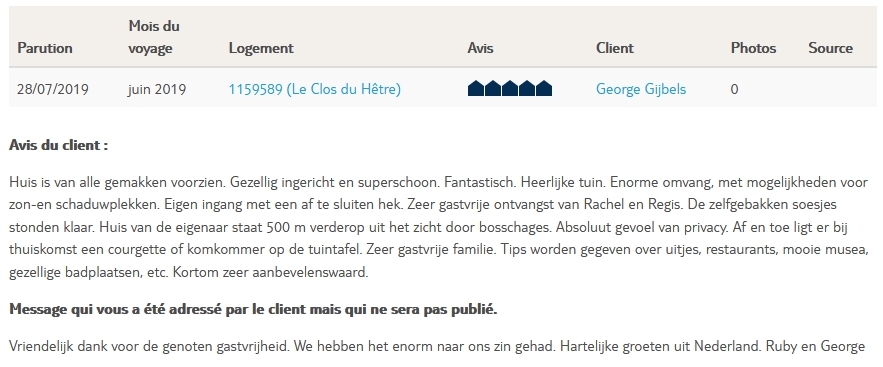
Task: Sort by the Photos column header
Action: (x=753, y=48)
